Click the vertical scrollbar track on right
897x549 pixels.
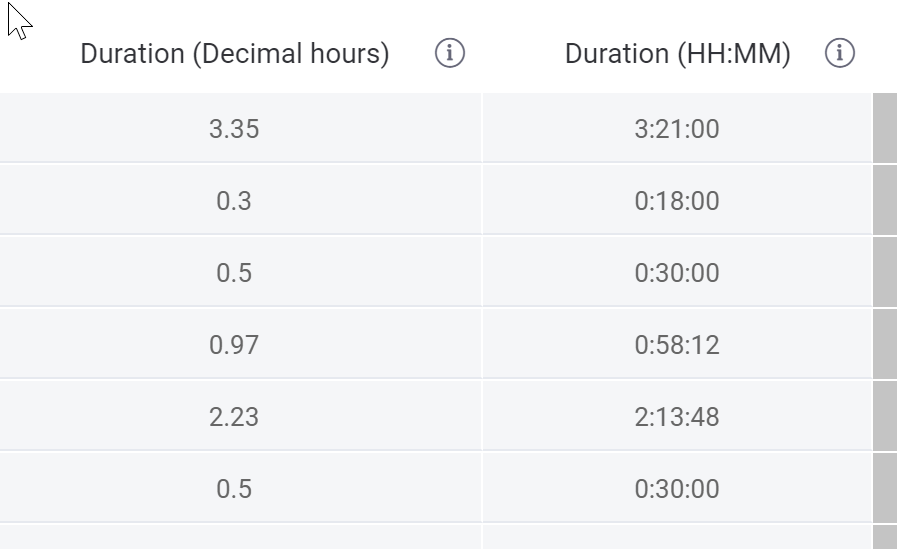click(885, 321)
